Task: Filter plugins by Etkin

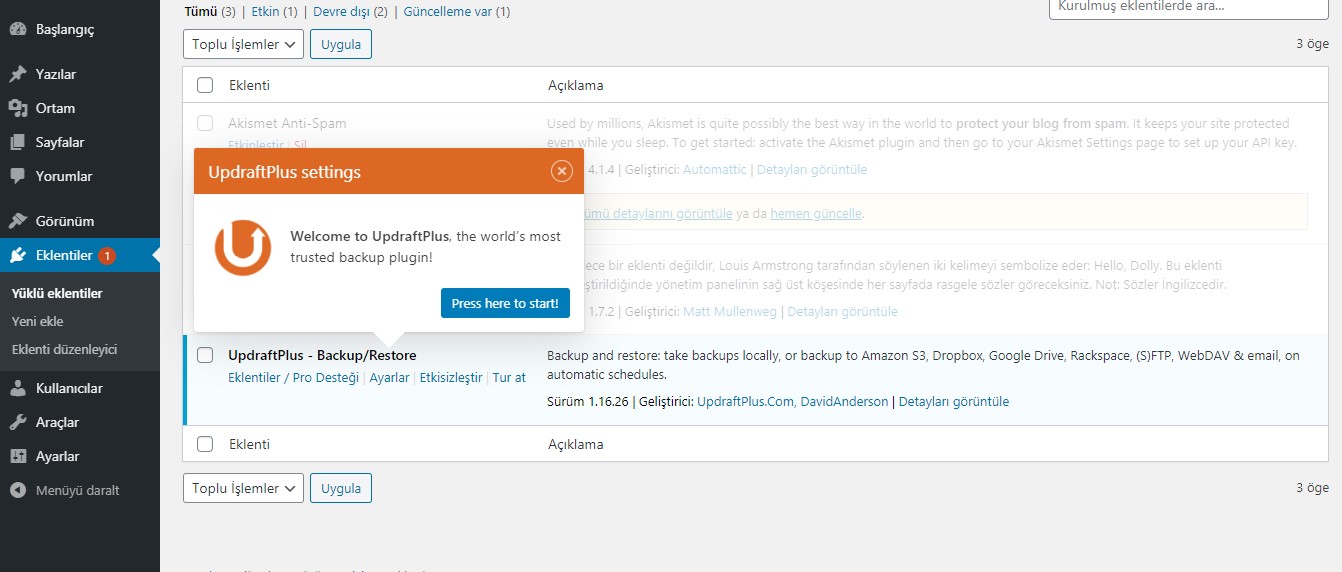Action: click(265, 12)
